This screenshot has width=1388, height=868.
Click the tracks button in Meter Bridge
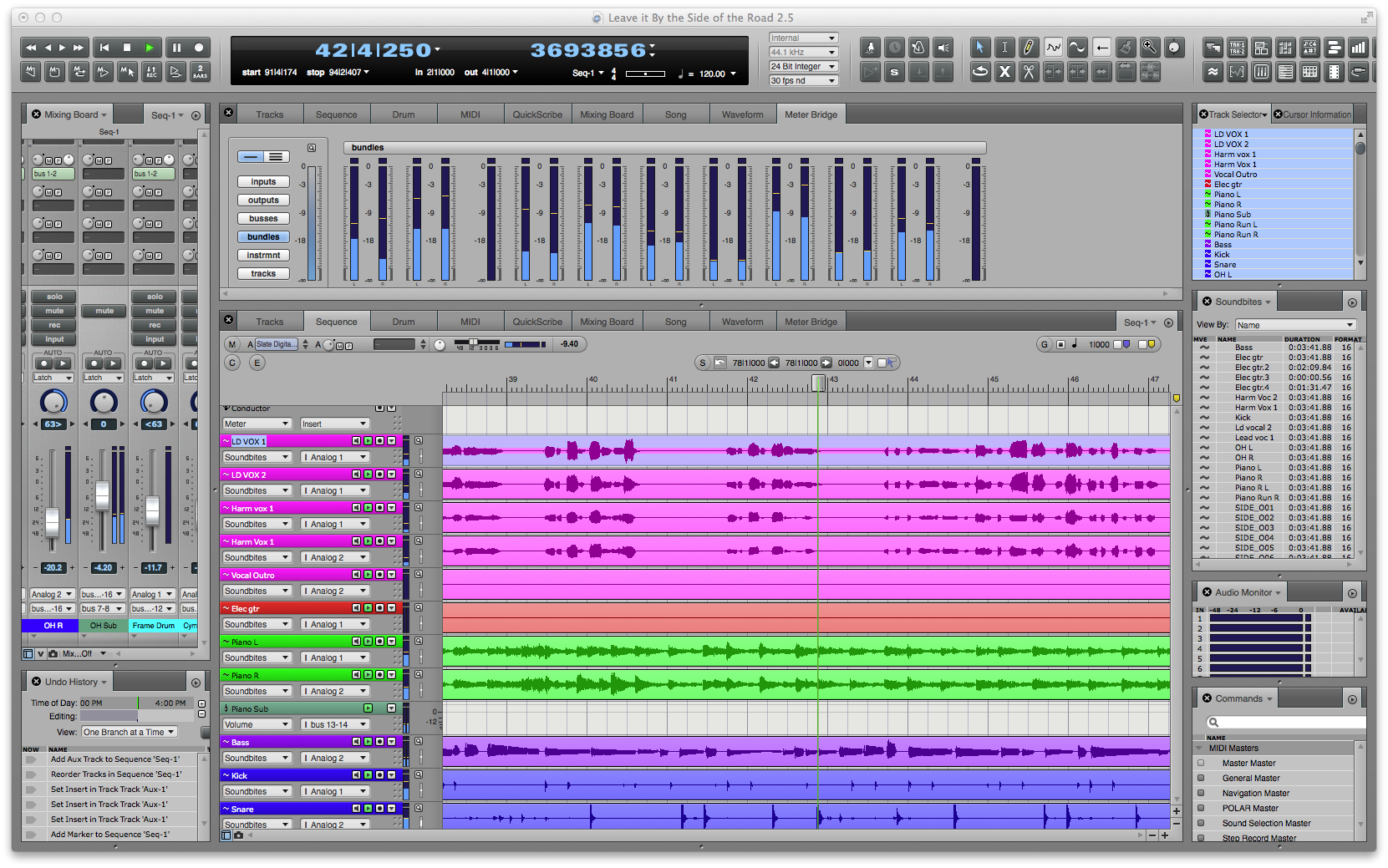pyautogui.click(x=263, y=274)
